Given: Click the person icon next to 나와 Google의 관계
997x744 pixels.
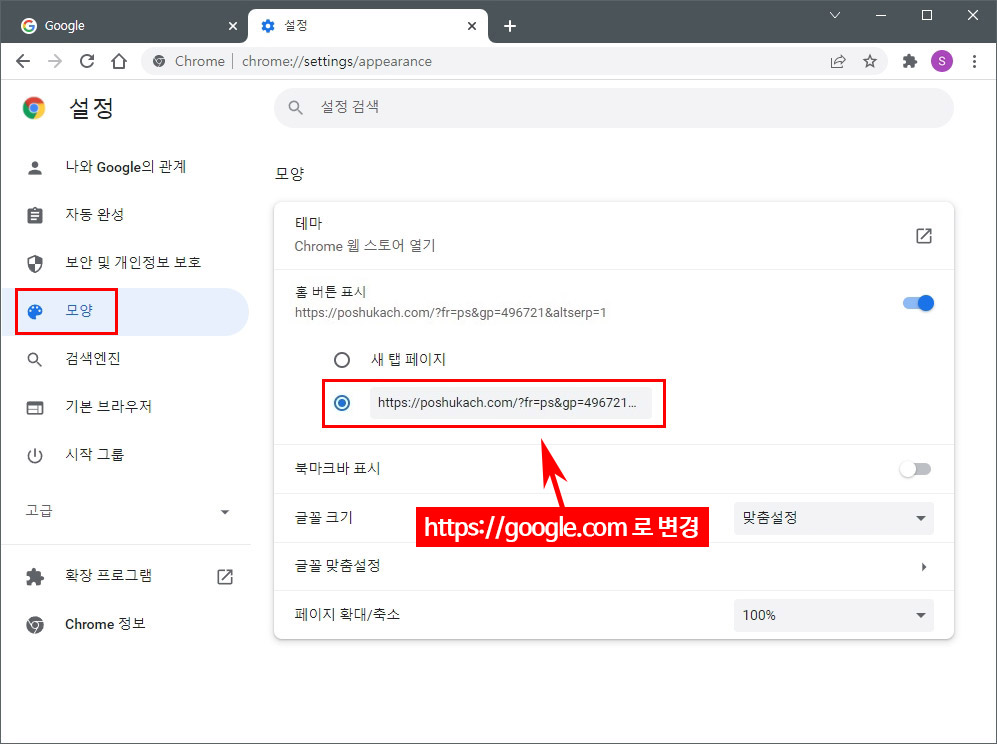Looking at the screenshot, I should (35, 168).
